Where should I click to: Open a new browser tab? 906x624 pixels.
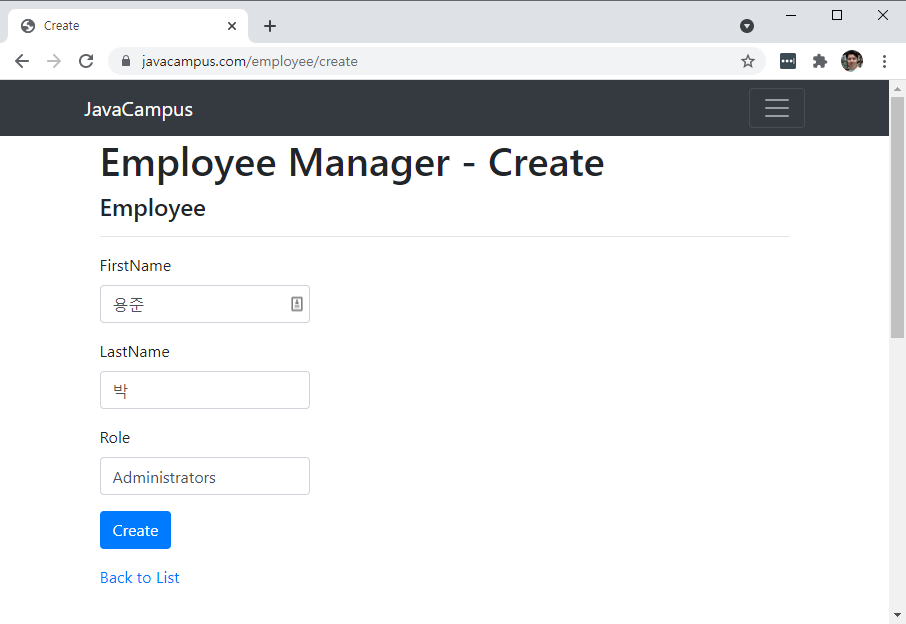point(270,26)
